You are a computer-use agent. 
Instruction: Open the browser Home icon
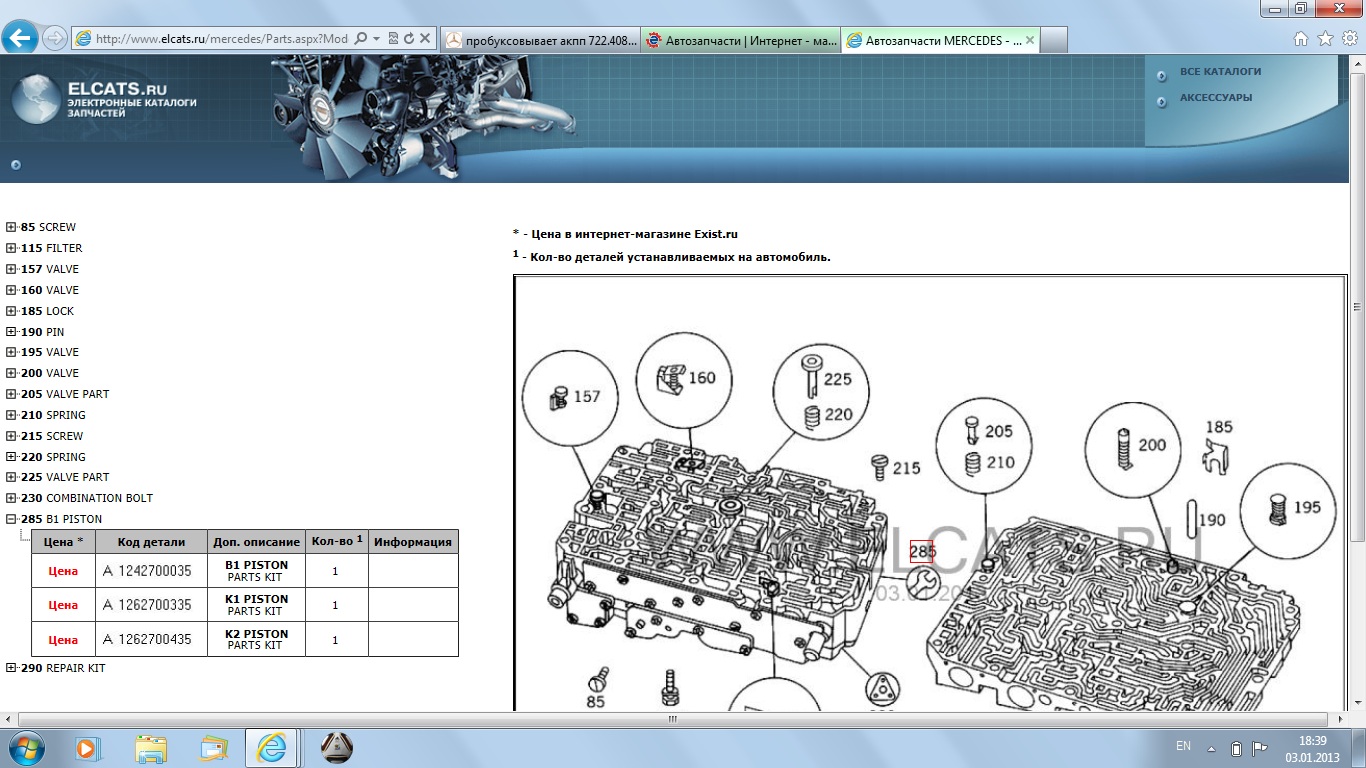point(1301,39)
